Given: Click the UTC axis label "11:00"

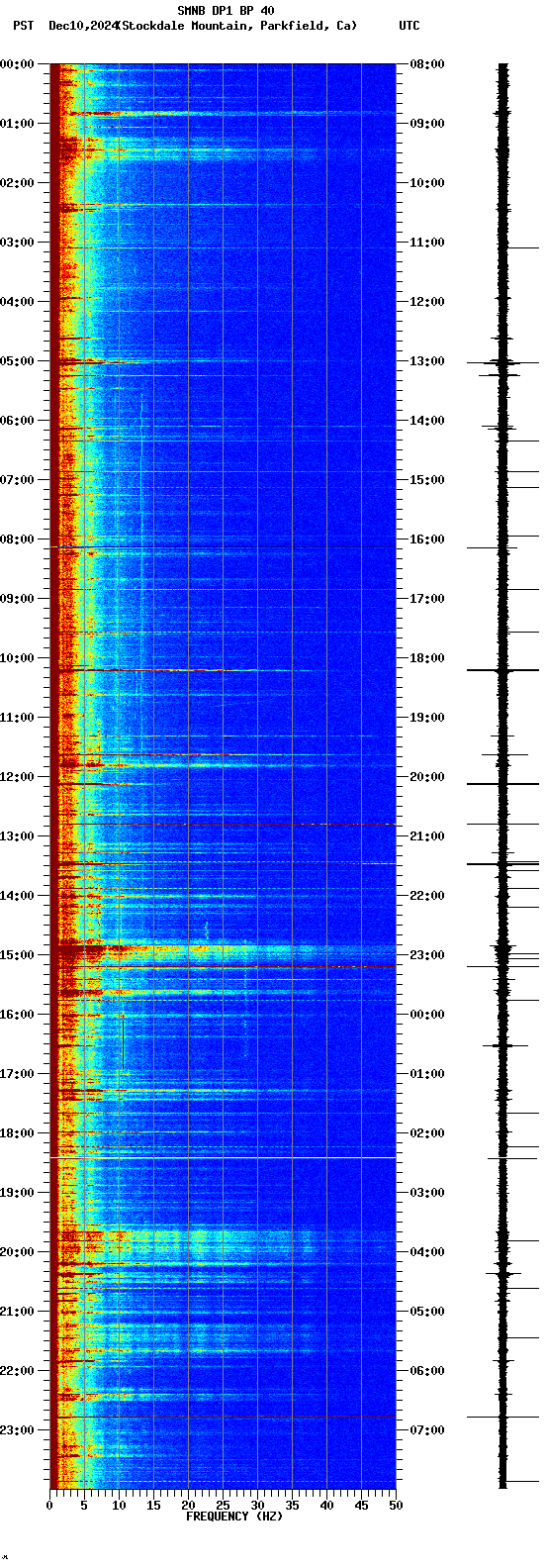Looking at the screenshot, I should click(x=427, y=243).
